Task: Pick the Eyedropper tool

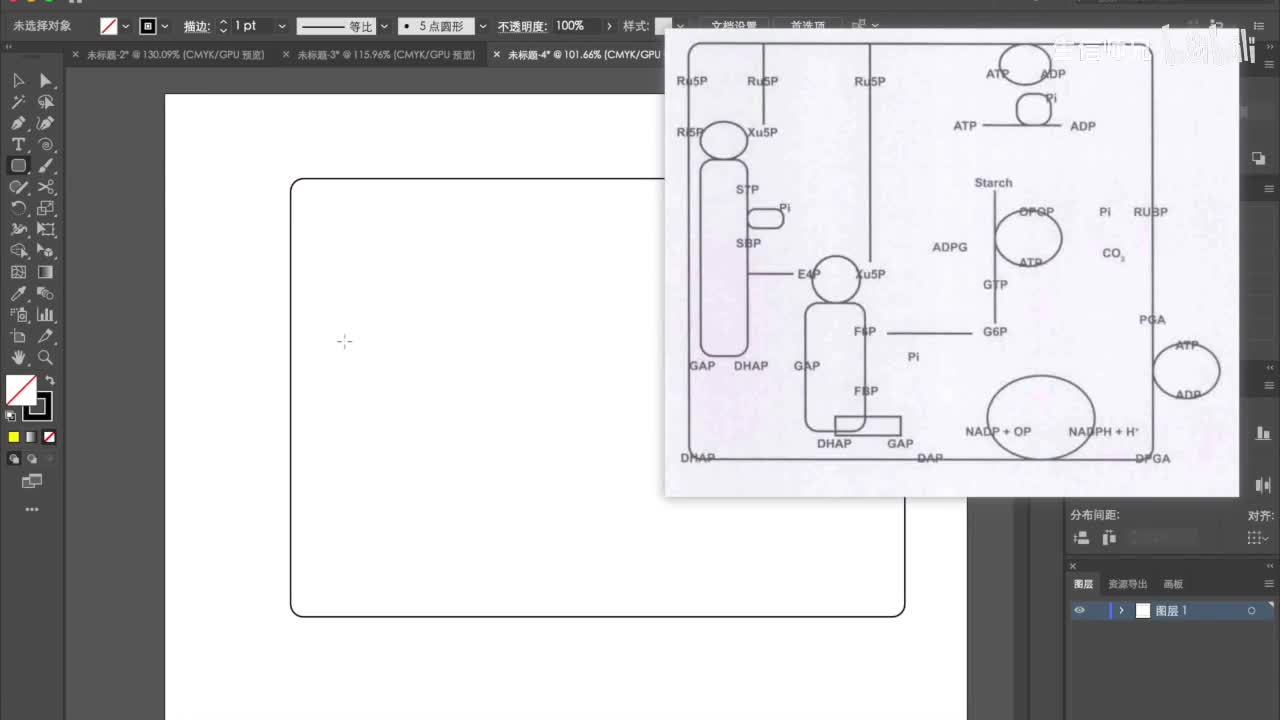Action: coord(18,293)
